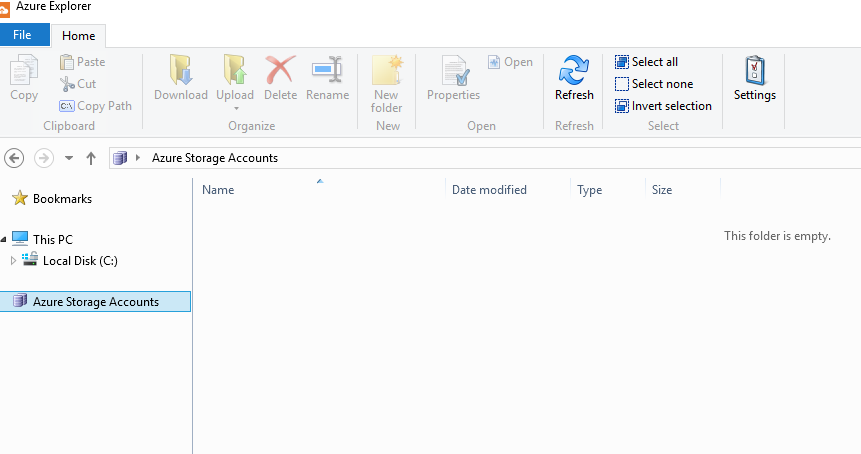
Task: Click the Copy Path icon
Action: (66, 106)
